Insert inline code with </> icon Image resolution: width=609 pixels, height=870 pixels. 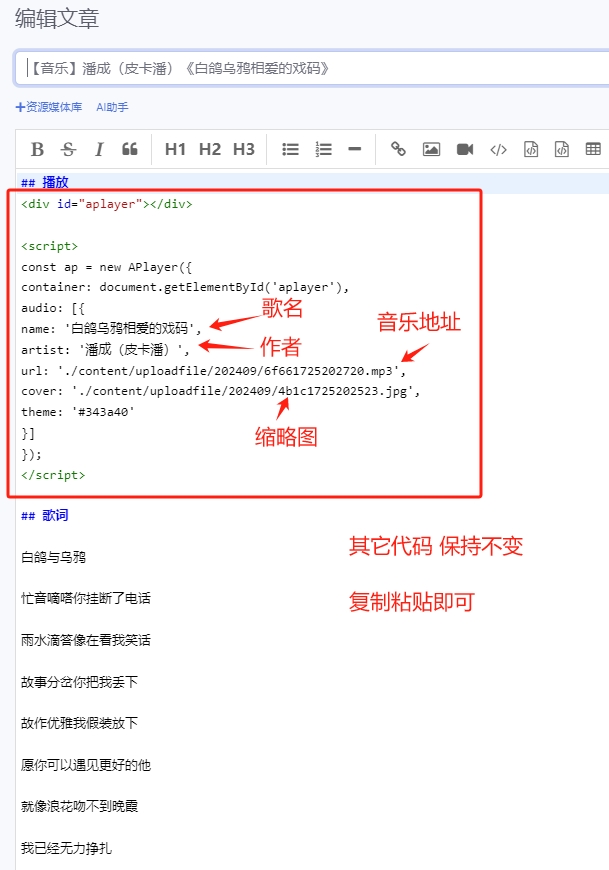(x=498, y=149)
